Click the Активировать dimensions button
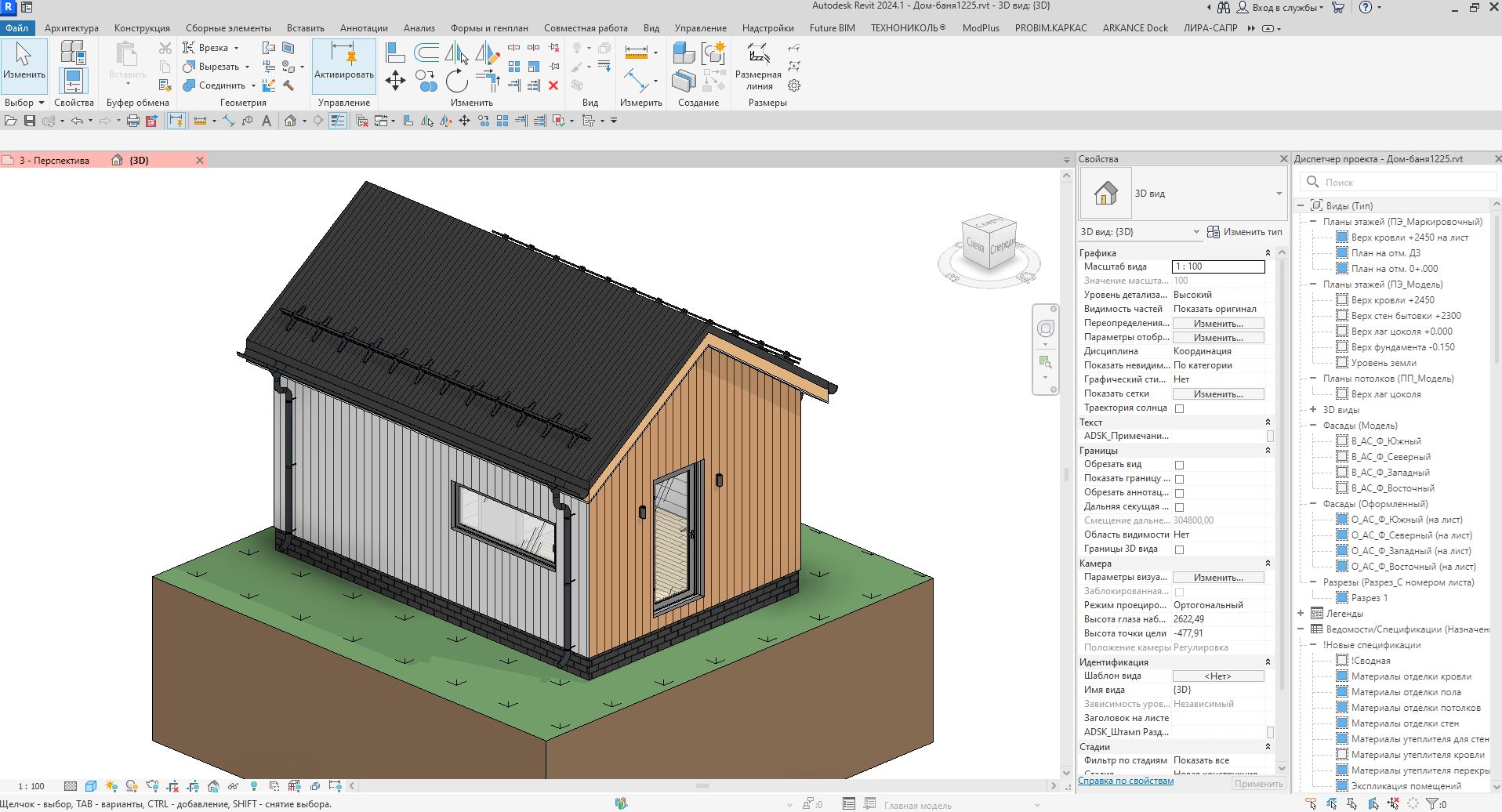Image resolution: width=1502 pixels, height=812 pixels. point(343,66)
